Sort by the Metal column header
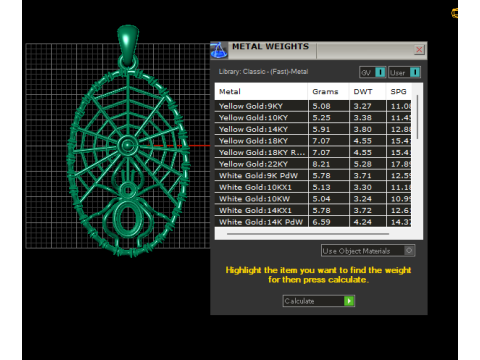The image size is (480, 360). (261, 91)
